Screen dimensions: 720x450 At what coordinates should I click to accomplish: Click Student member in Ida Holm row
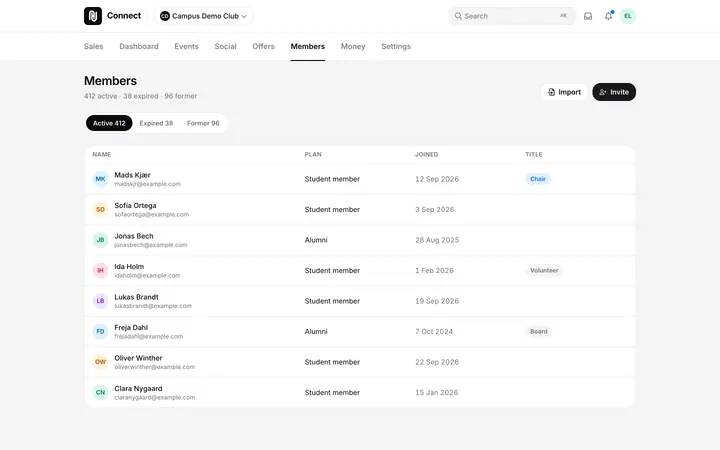(x=332, y=270)
